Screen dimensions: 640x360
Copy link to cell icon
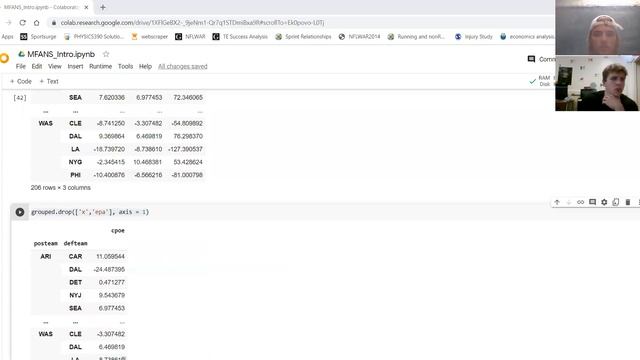[580, 202]
